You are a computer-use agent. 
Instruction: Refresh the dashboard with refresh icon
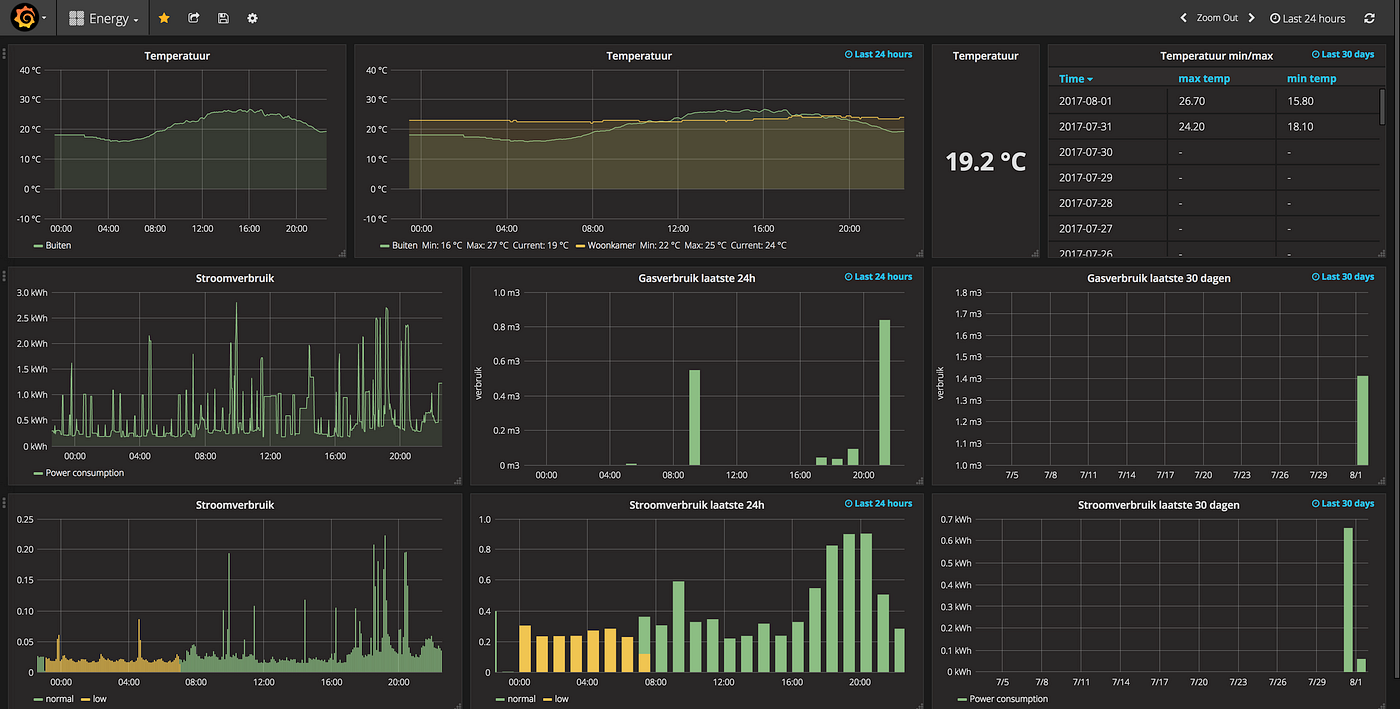click(x=1369, y=18)
